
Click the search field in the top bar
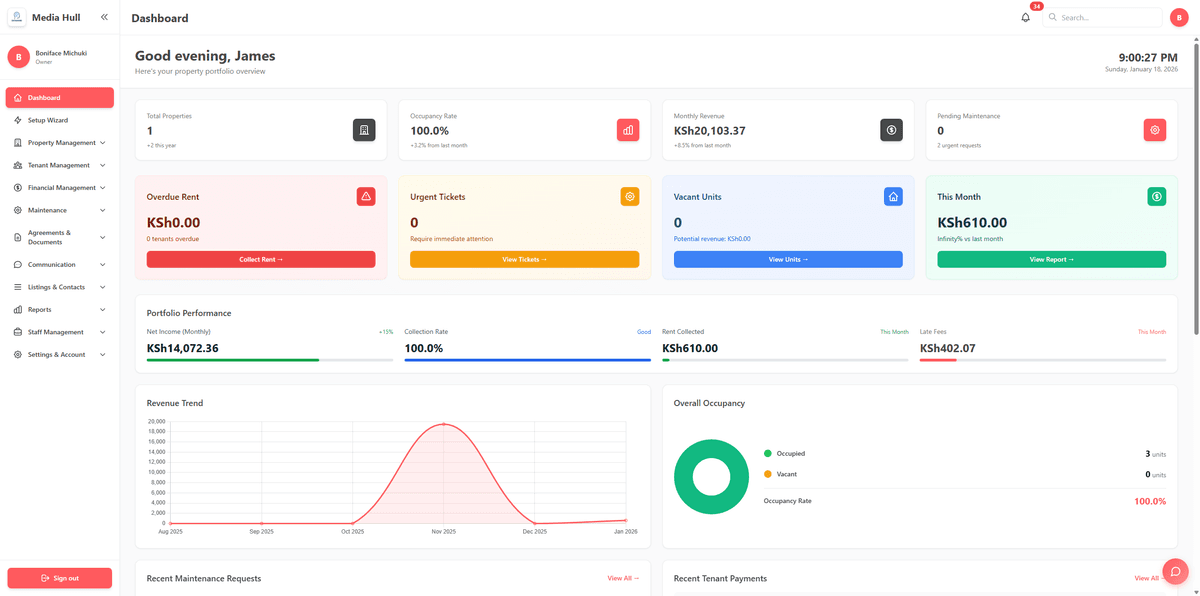click(x=1103, y=16)
